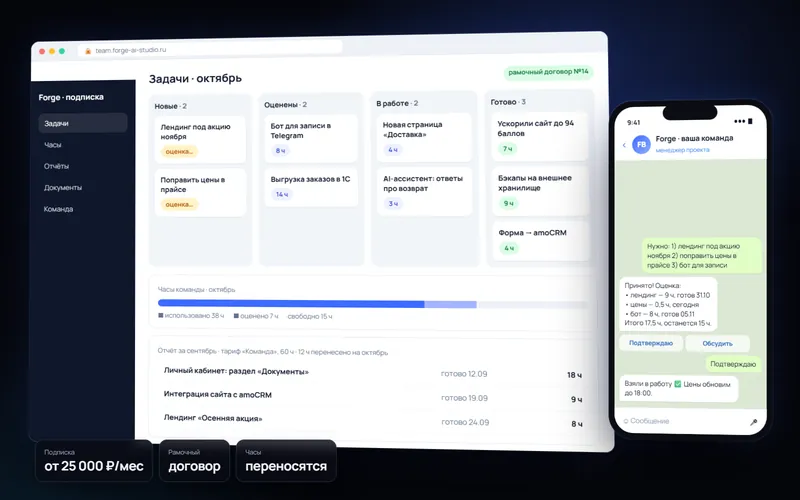The width and height of the screenshot is (800, 500).
Task: Click the address bar showing team.forge-ai-studio.ru
Action: click(210, 49)
